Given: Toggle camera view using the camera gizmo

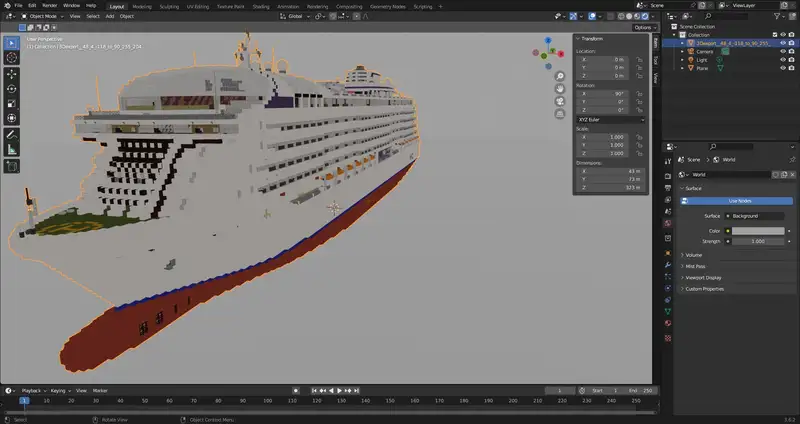Looking at the screenshot, I should [562, 100].
